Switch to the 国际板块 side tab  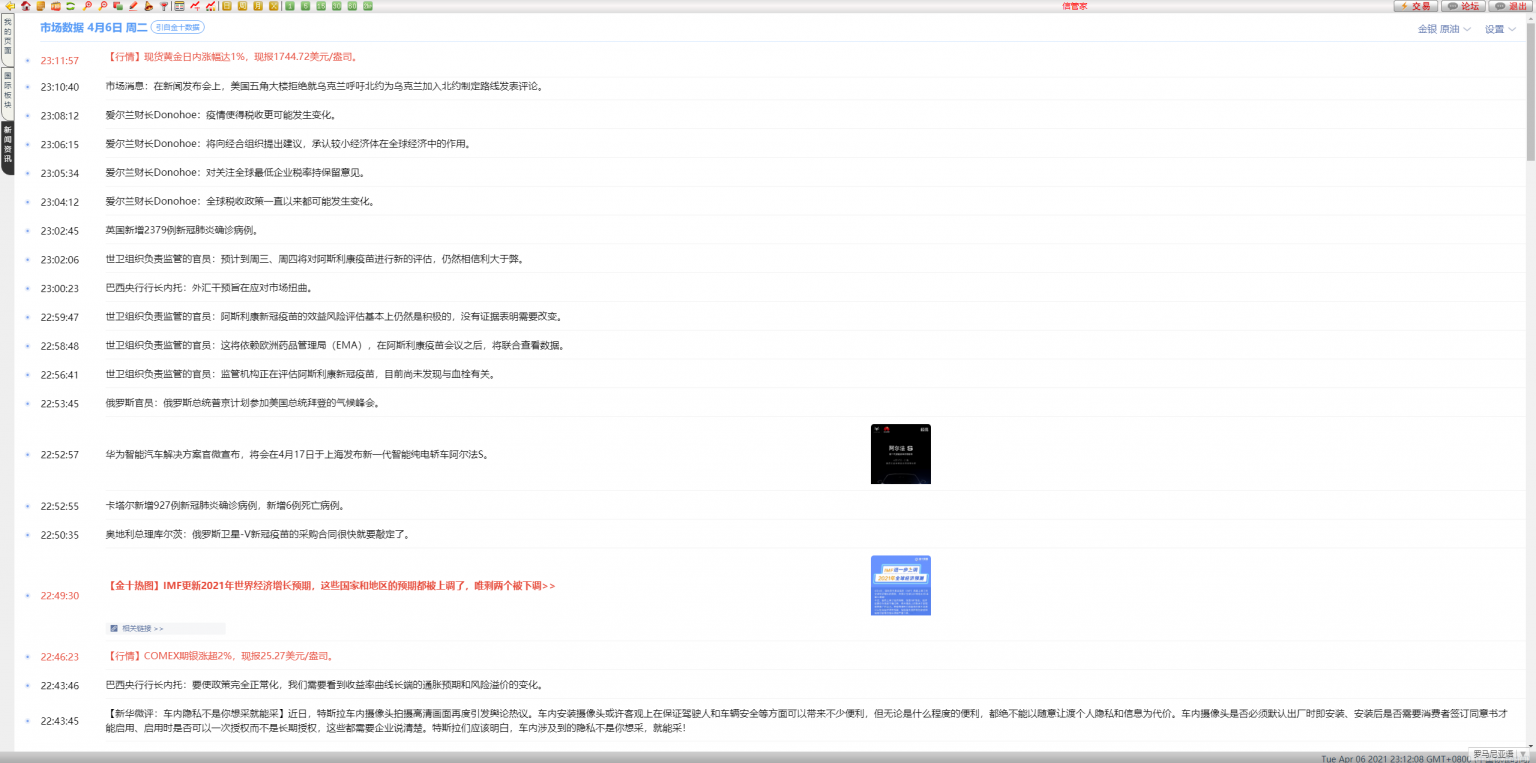(x=7, y=92)
